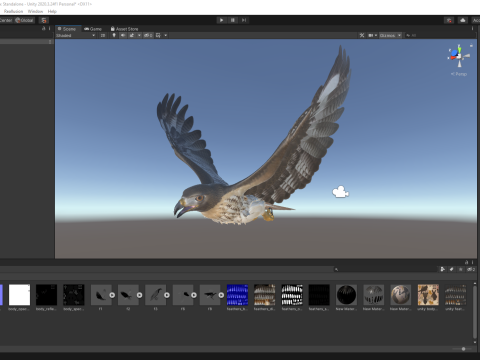Open the left panel more options menu
The height and width of the screenshot is (360, 480).
tap(50, 29)
